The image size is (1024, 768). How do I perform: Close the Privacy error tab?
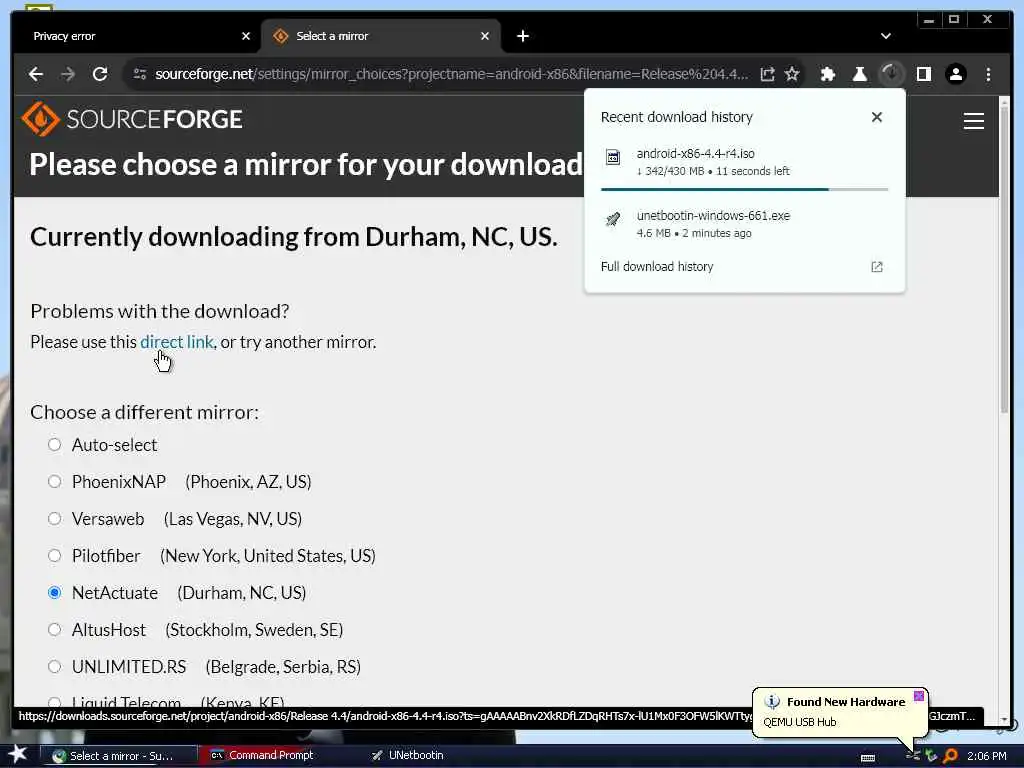[246, 37]
